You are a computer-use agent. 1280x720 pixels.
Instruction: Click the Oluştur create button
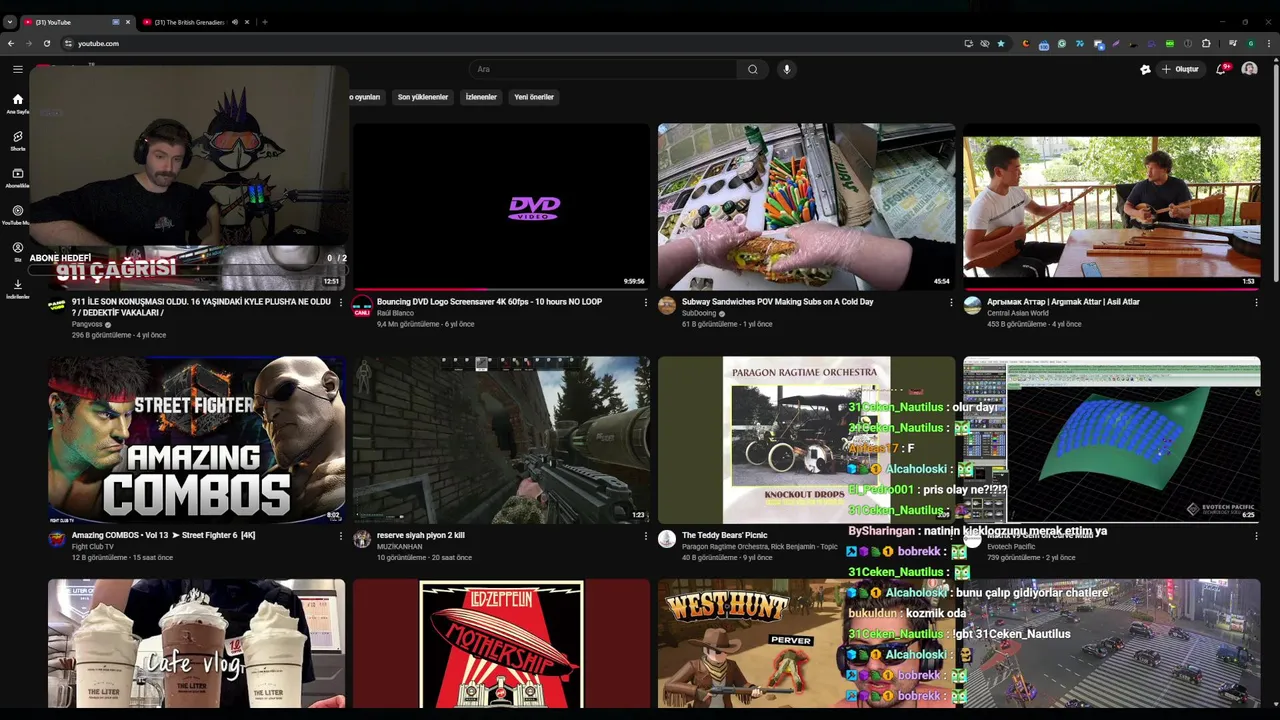click(1180, 69)
